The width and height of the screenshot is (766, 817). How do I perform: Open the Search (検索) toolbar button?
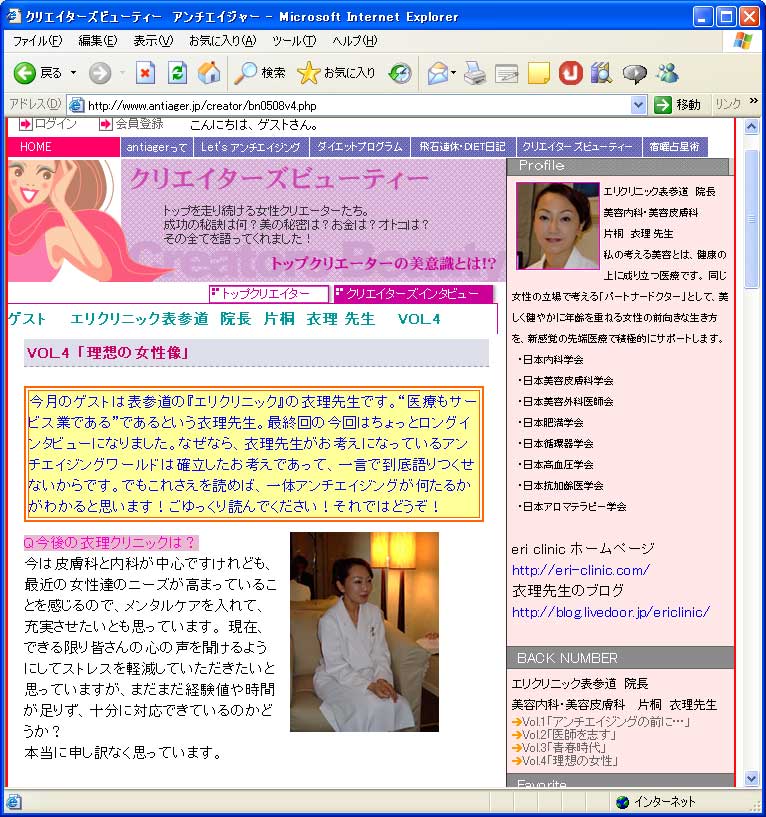[260, 73]
